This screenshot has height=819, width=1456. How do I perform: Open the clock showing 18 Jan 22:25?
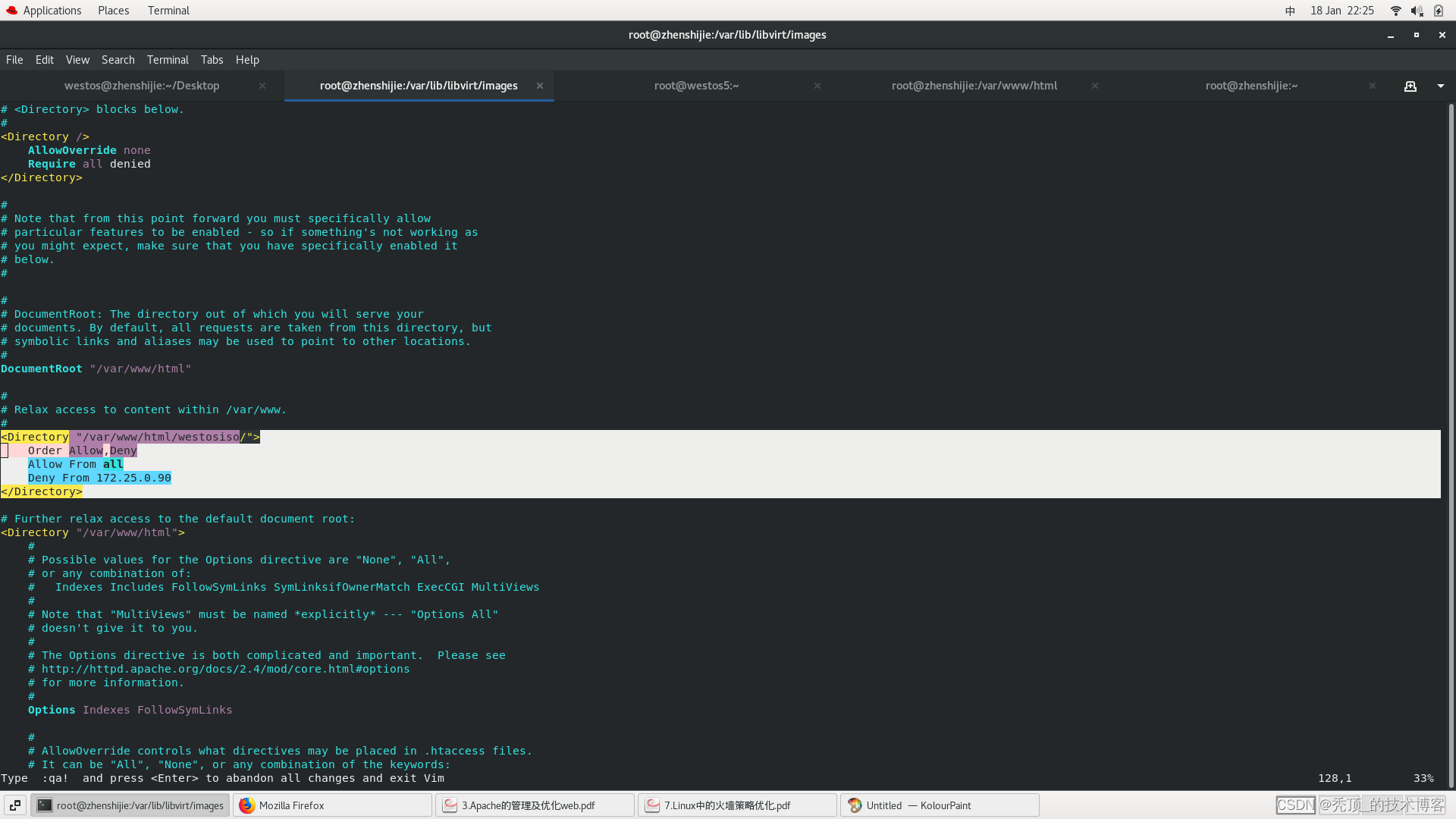pyautogui.click(x=1342, y=11)
